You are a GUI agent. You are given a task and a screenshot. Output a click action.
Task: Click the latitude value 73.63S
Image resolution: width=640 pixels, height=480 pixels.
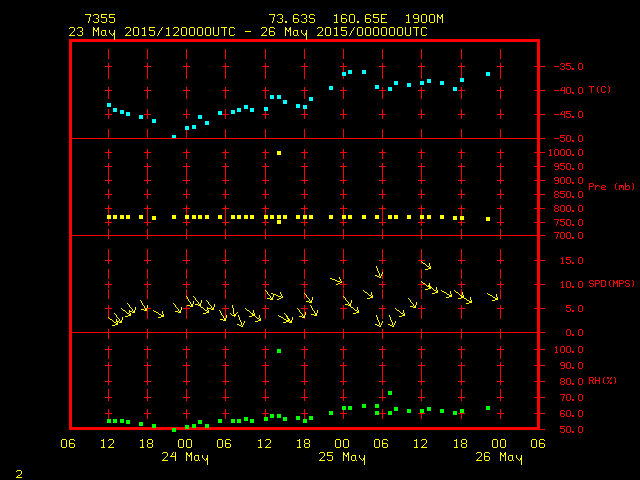(292, 19)
